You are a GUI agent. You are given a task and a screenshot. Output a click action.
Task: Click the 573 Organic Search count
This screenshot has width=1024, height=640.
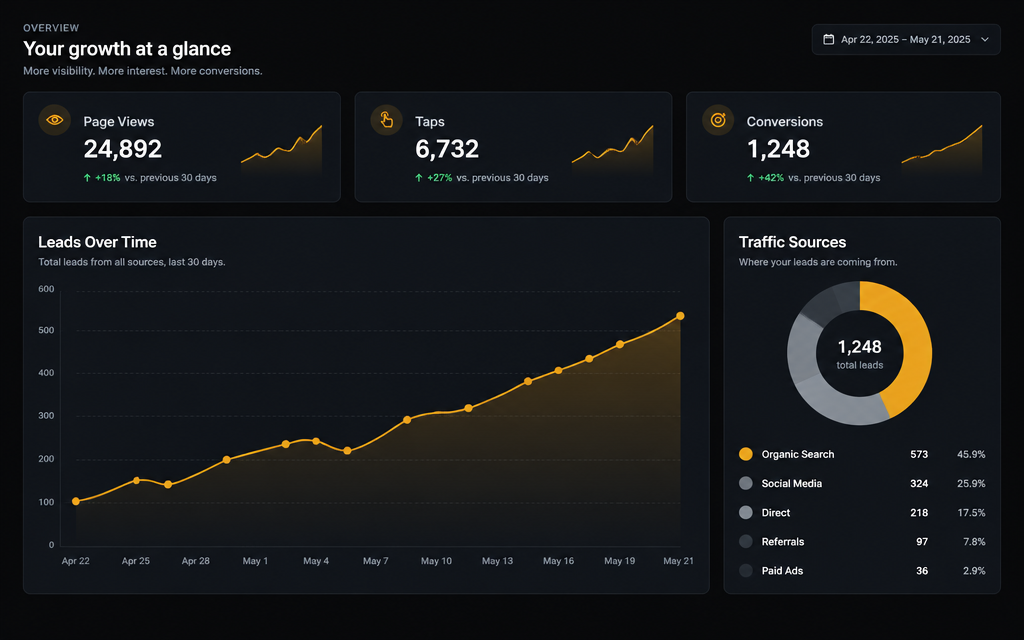point(919,455)
